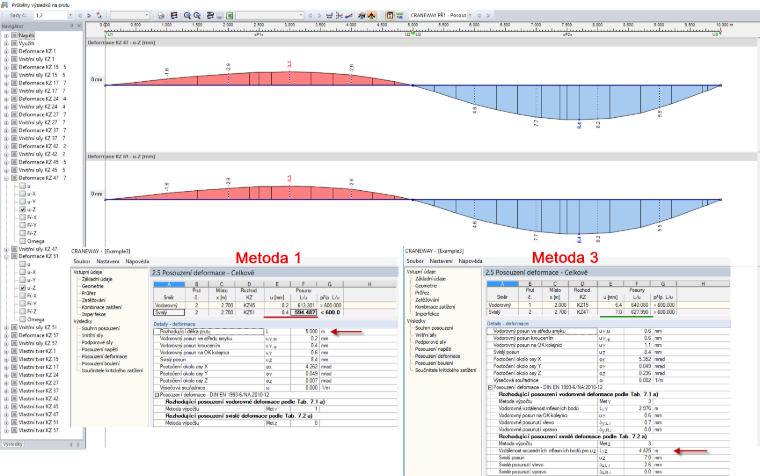Screen dimensions: 760x476
Task: Click the highlighted orange diagram fill icon
Action: pyautogui.click(x=372, y=16)
